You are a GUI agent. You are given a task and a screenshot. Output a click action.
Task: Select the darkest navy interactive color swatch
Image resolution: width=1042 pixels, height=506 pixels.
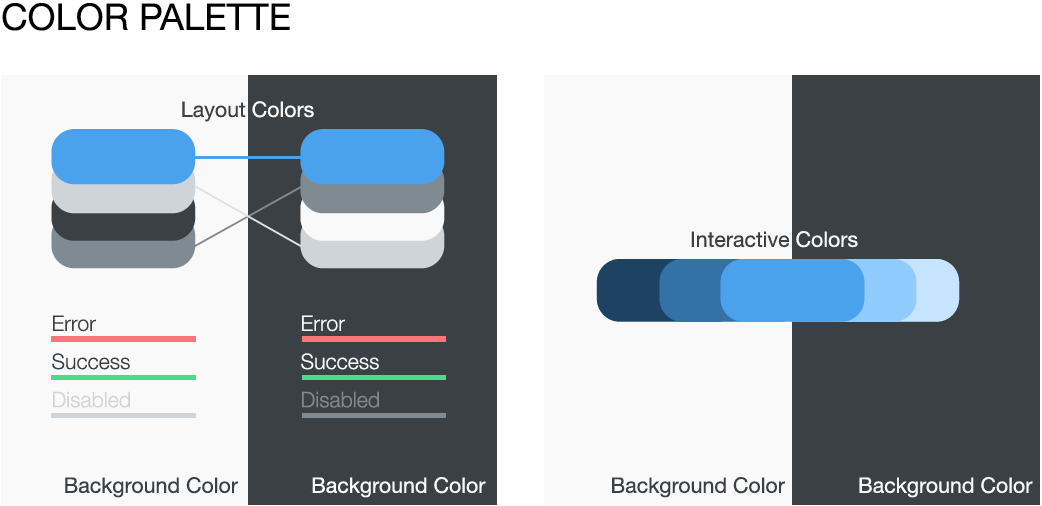628,290
